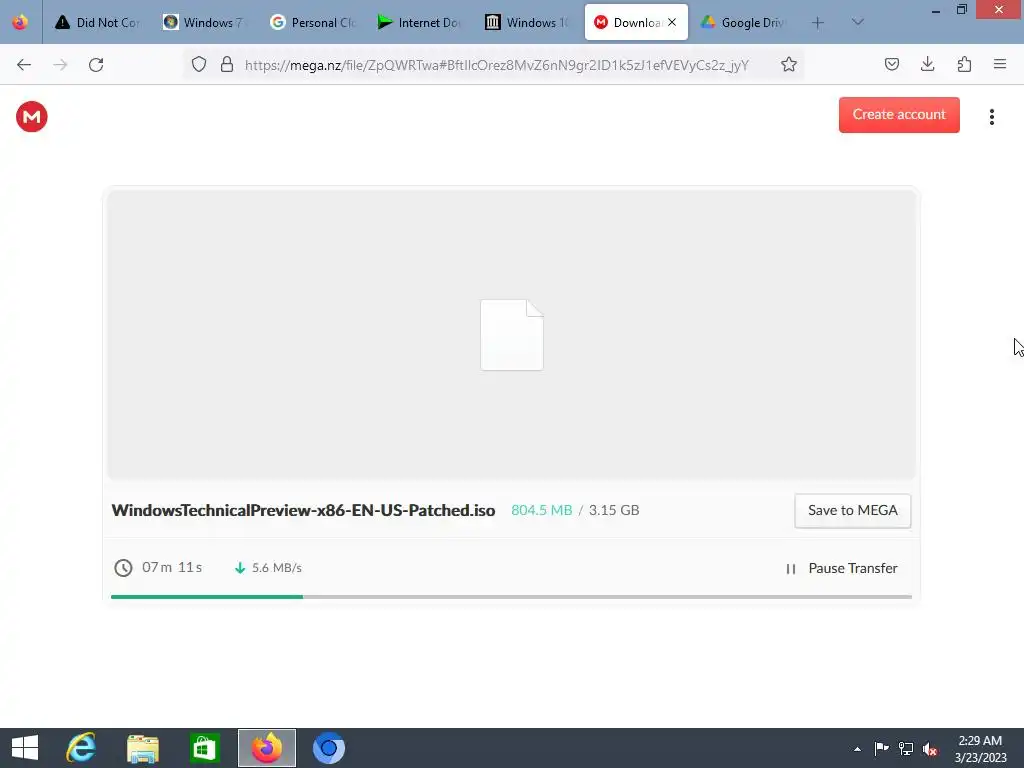
Task: Click the Create account button
Action: (899, 114)
